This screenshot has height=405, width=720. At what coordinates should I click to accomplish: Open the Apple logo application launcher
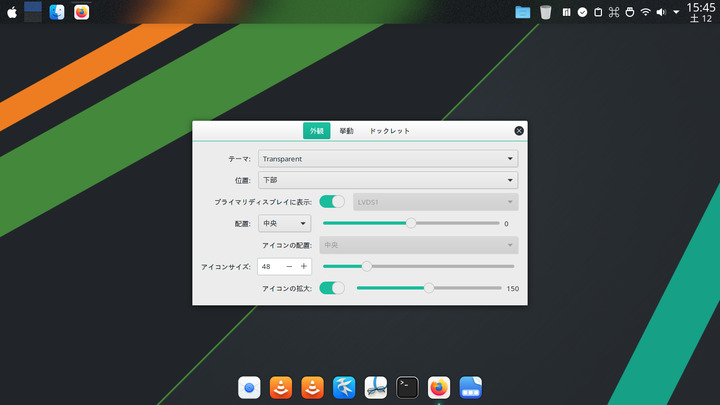[x=12, y=12]
